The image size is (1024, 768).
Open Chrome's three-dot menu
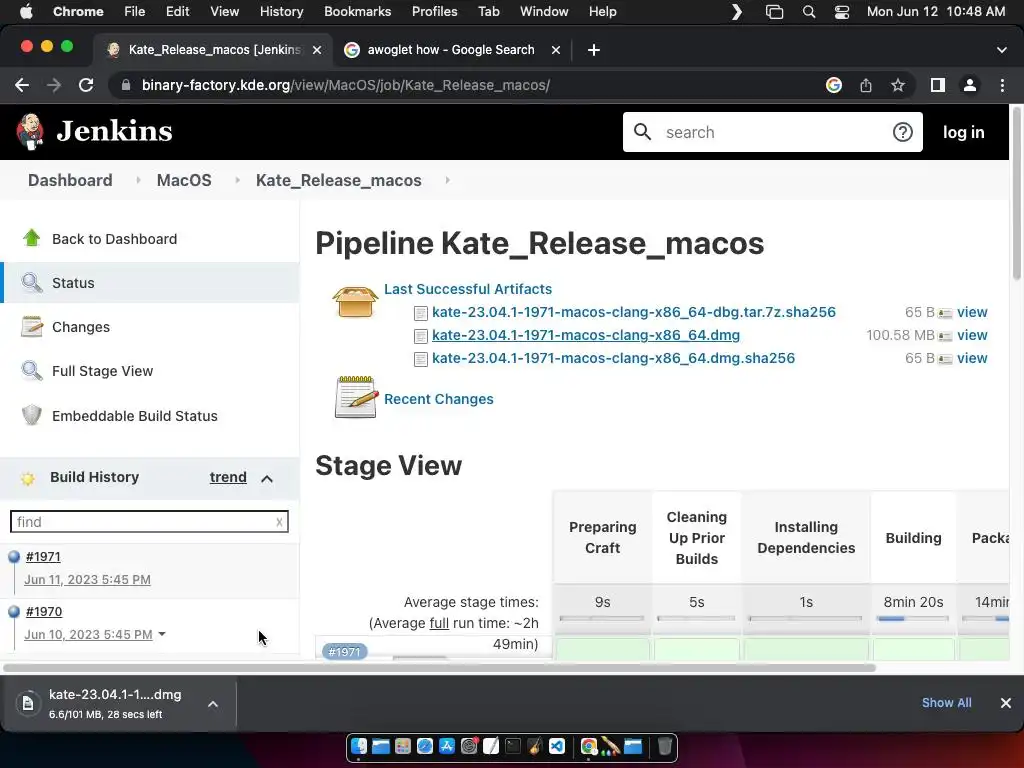click(1002, 85)
